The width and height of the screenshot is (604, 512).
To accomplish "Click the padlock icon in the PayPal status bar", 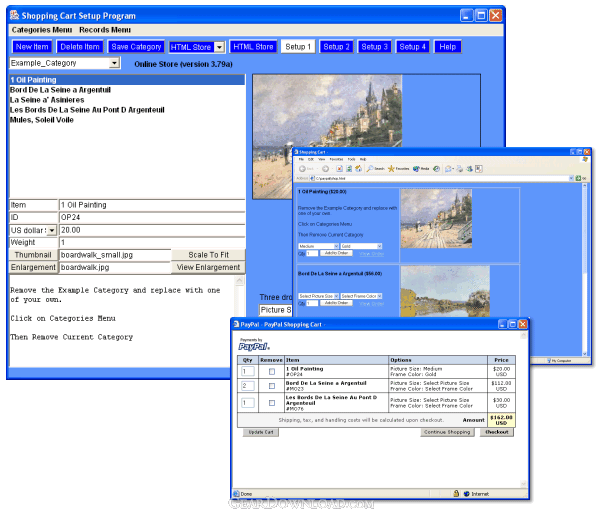I will pyautogui.click(x=456, y=494).
